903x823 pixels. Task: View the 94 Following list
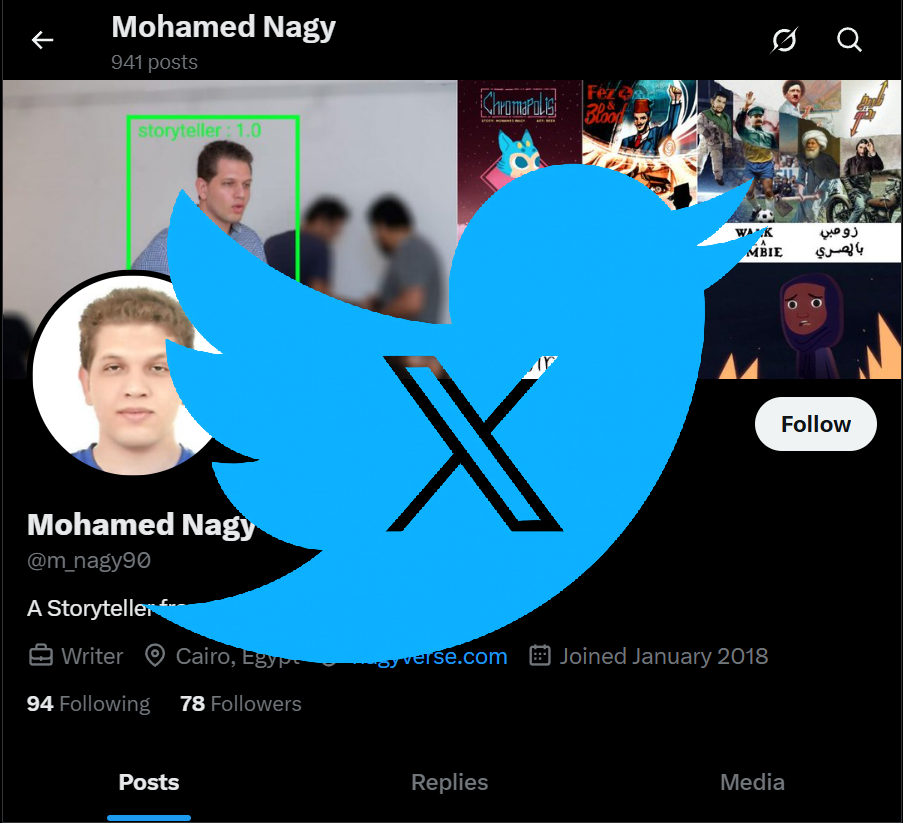pos(88,704)
